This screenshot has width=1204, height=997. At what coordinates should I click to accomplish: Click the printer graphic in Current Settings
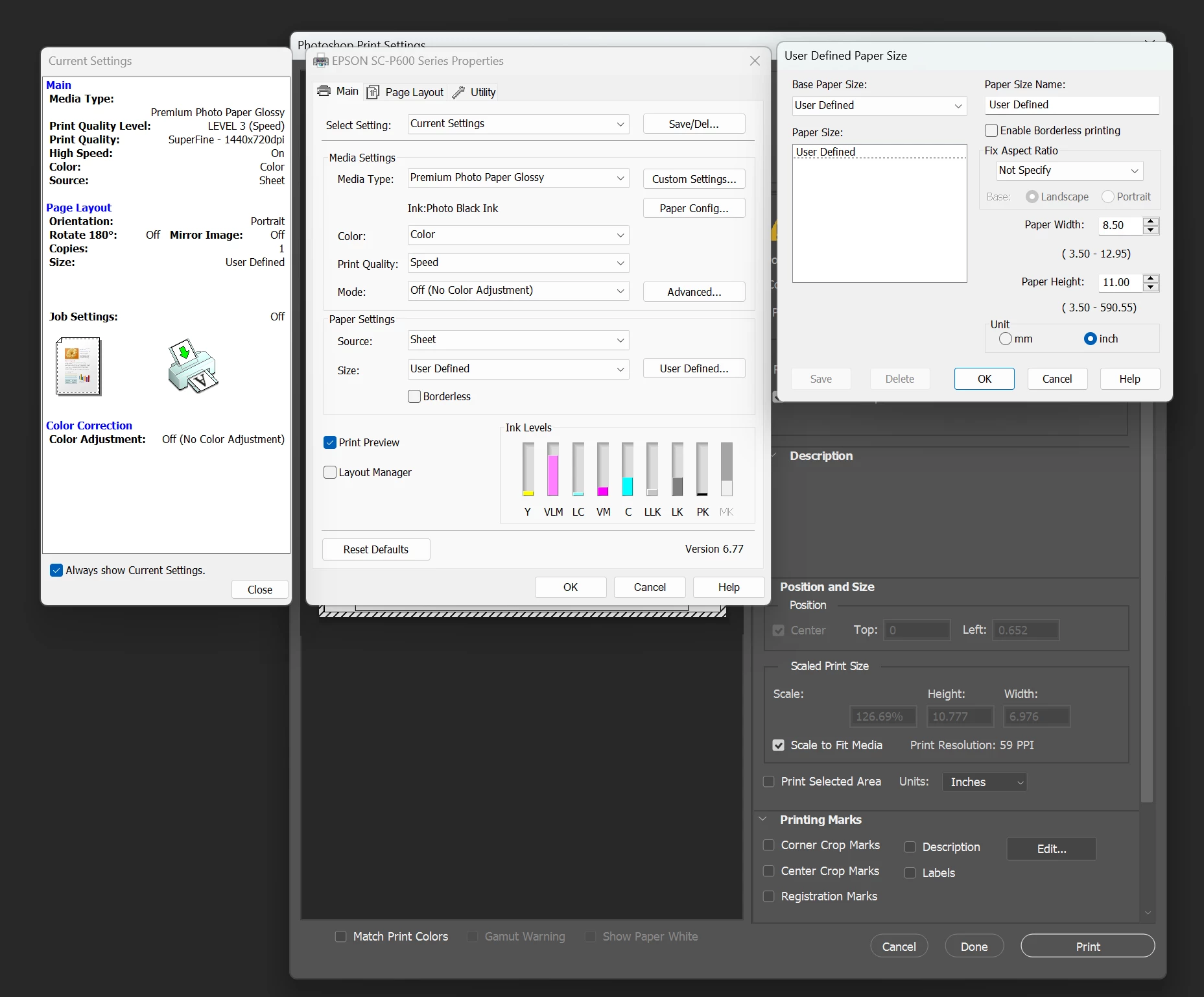click(193, 366)
